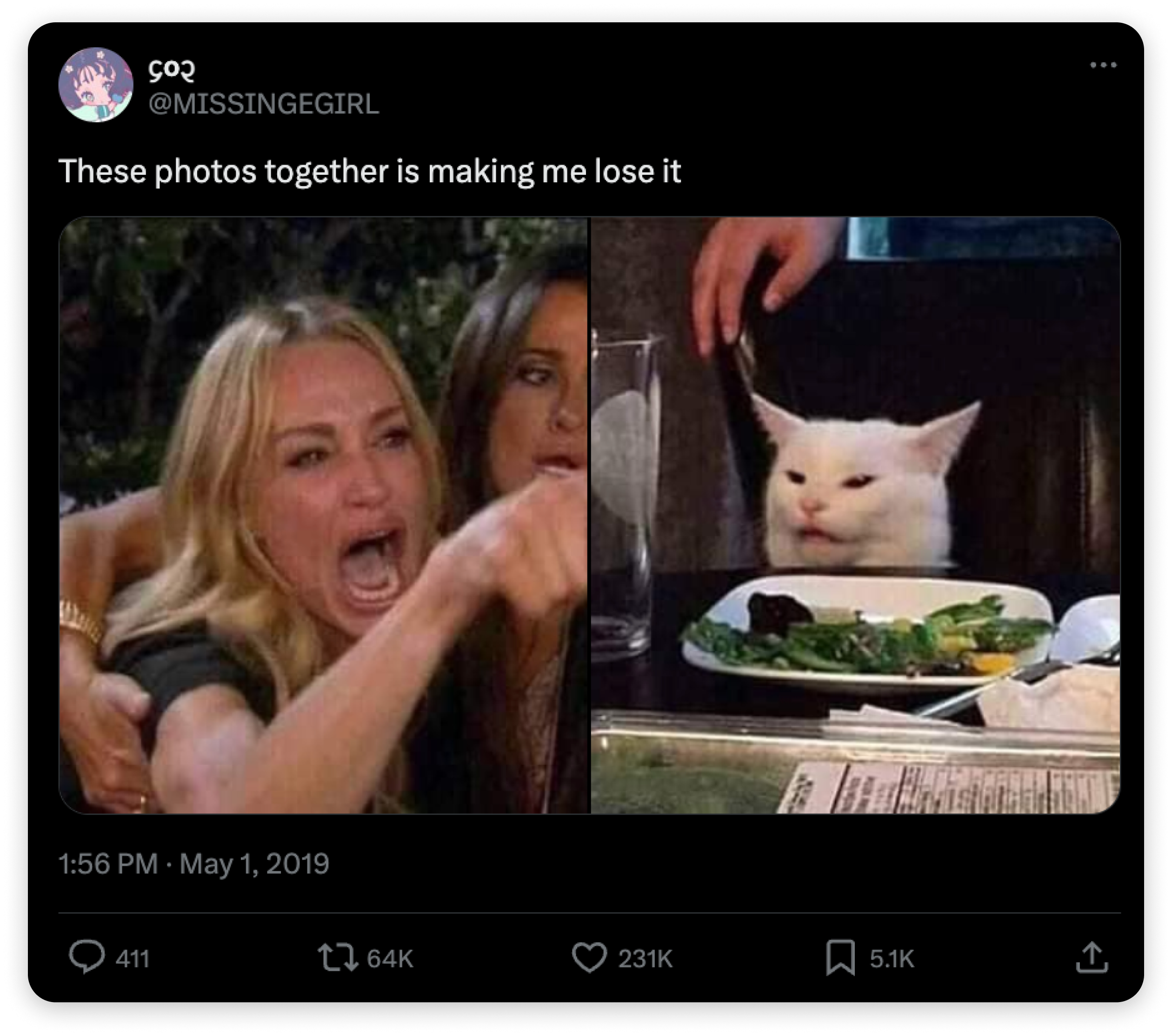Open the yelling blonde woman photo
Viewport: 1172px width, 1036px height.
click(x=324, y=515)
